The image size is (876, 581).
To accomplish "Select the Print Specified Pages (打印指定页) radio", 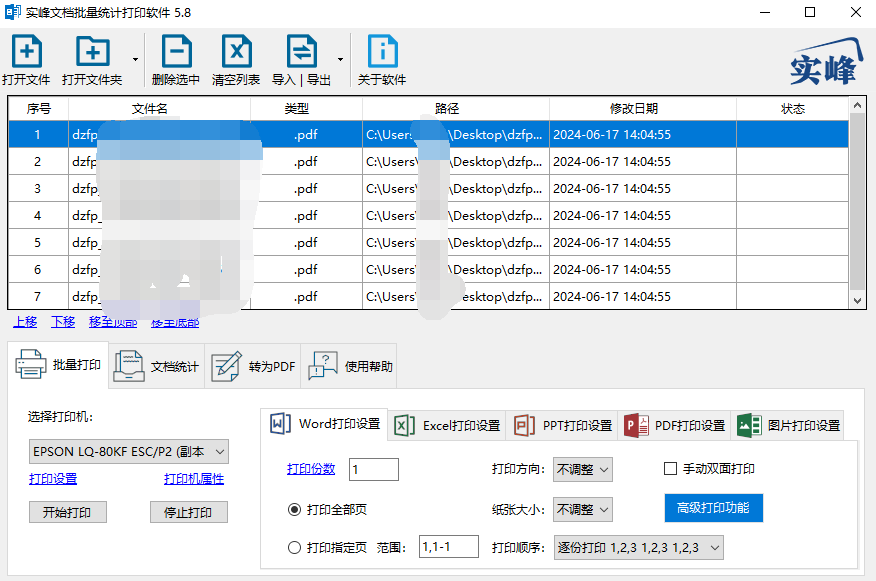I will 294,547.
